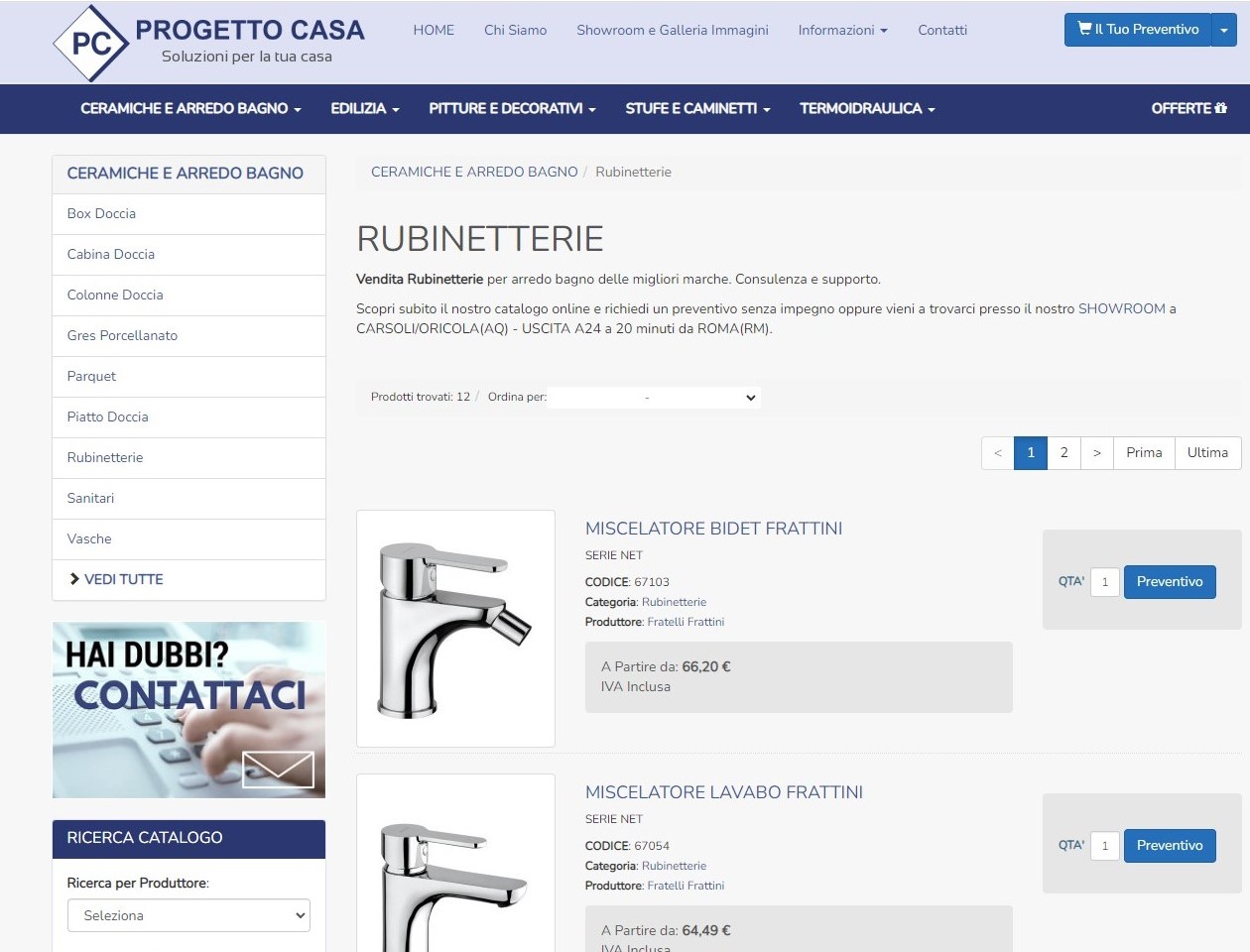Open the Contatti page
The height and width of the screenshot is (952, 1250).
(x=942, y=30)
